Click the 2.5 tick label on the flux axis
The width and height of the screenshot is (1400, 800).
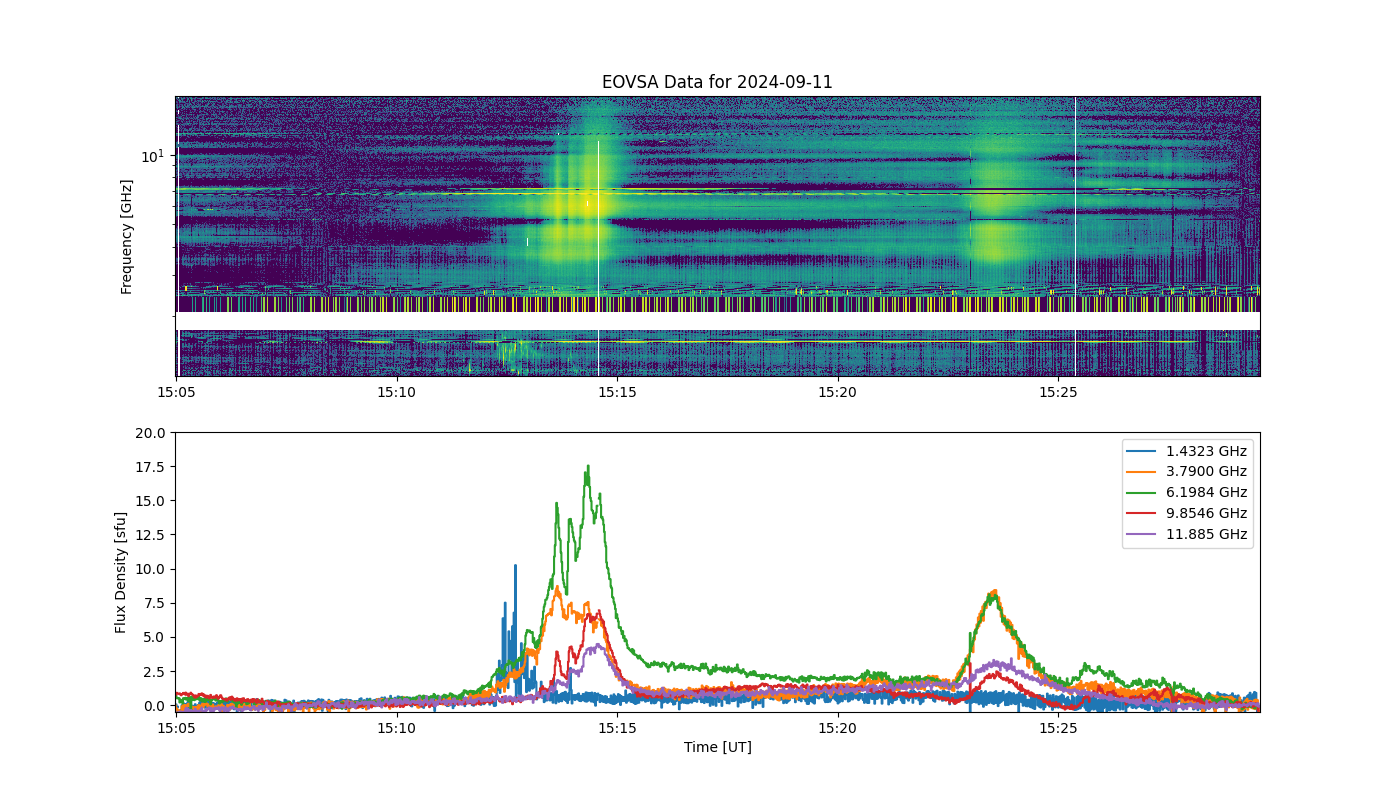coord(156,671)
